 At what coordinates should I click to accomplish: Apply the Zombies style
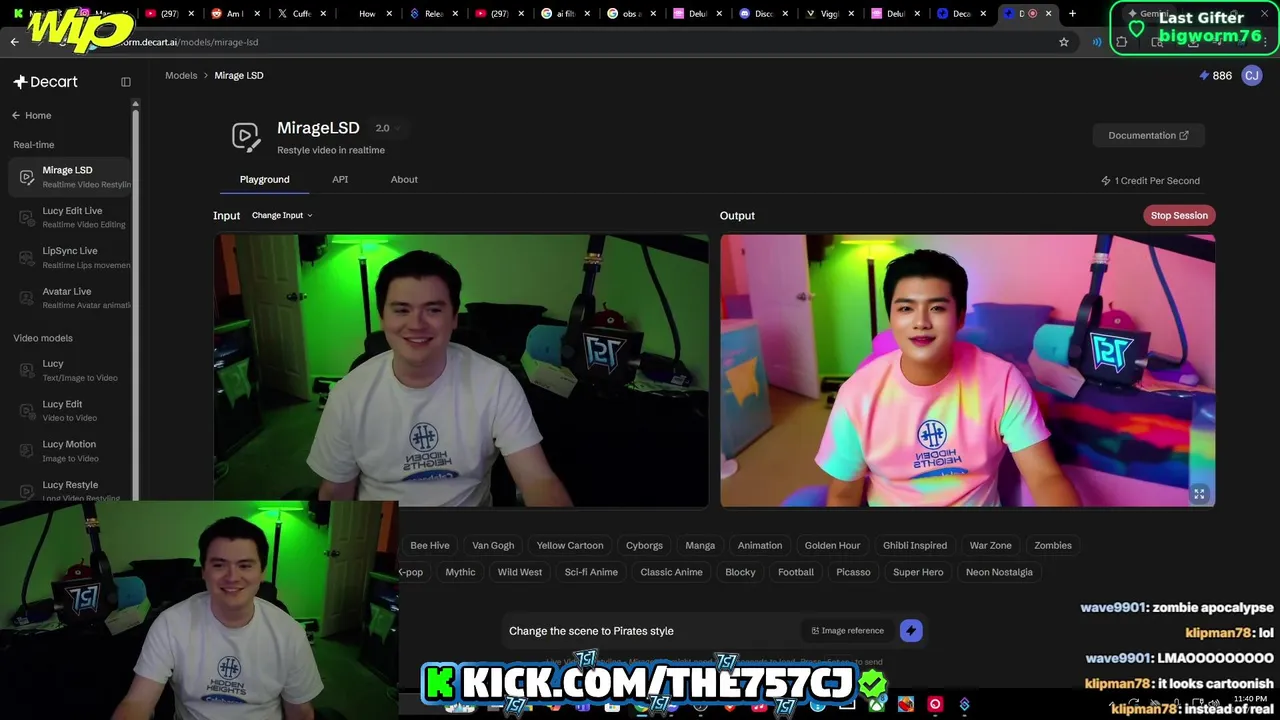[x=1053, y=546]
